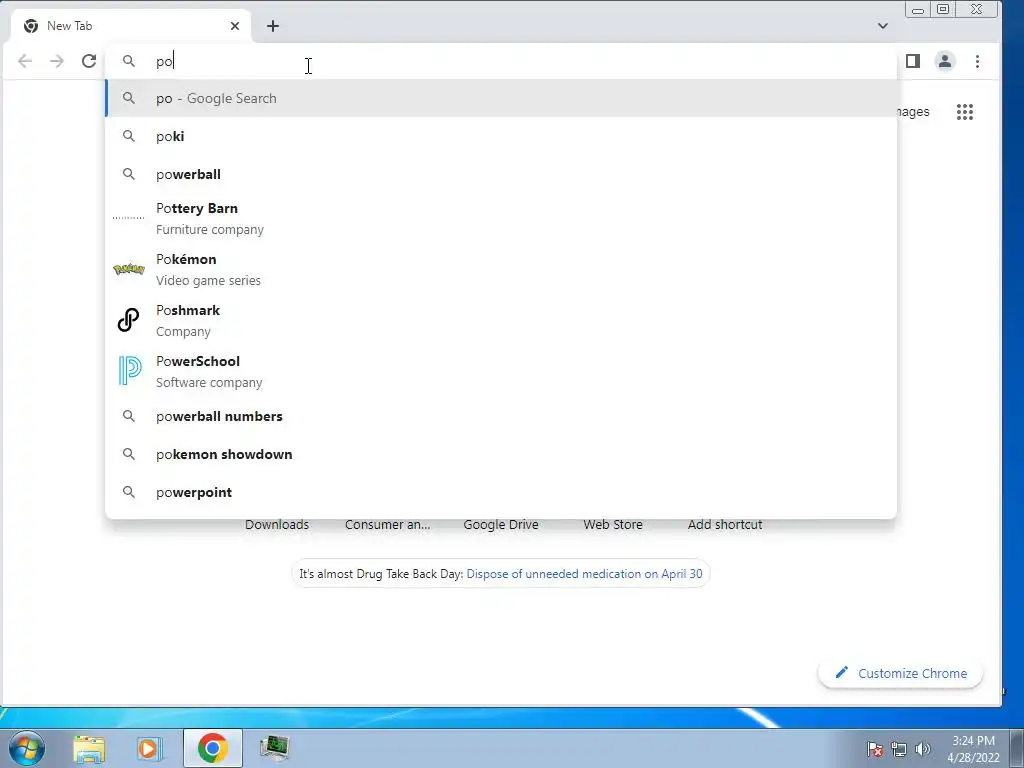
Task: Open the Windows Start menu
Action: [27, 748]
